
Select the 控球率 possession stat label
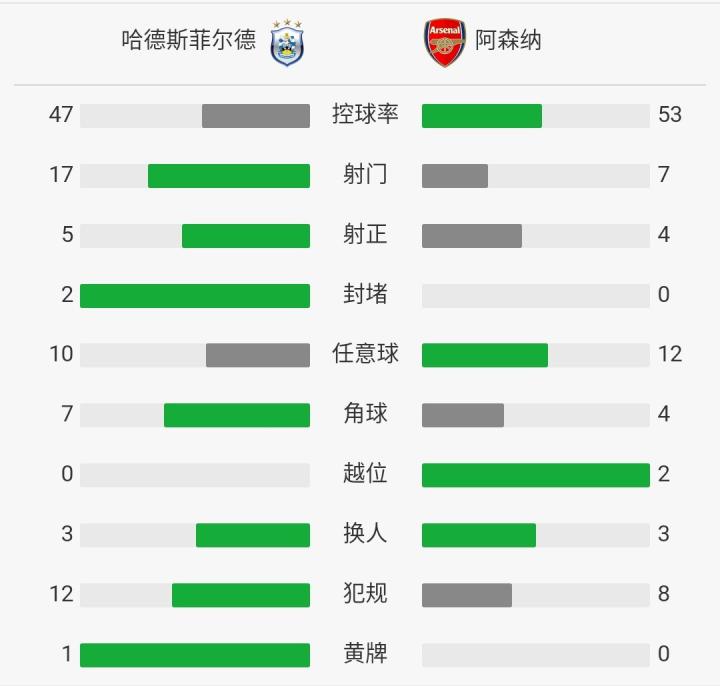(x=365, y=115)
